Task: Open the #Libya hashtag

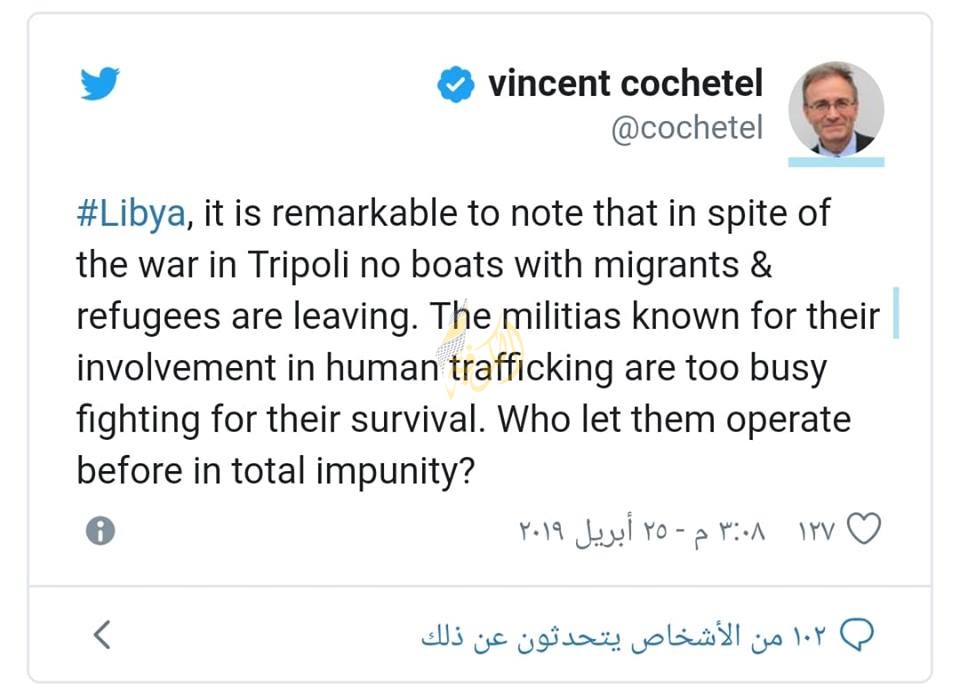Action: click(x=129, y=214)
